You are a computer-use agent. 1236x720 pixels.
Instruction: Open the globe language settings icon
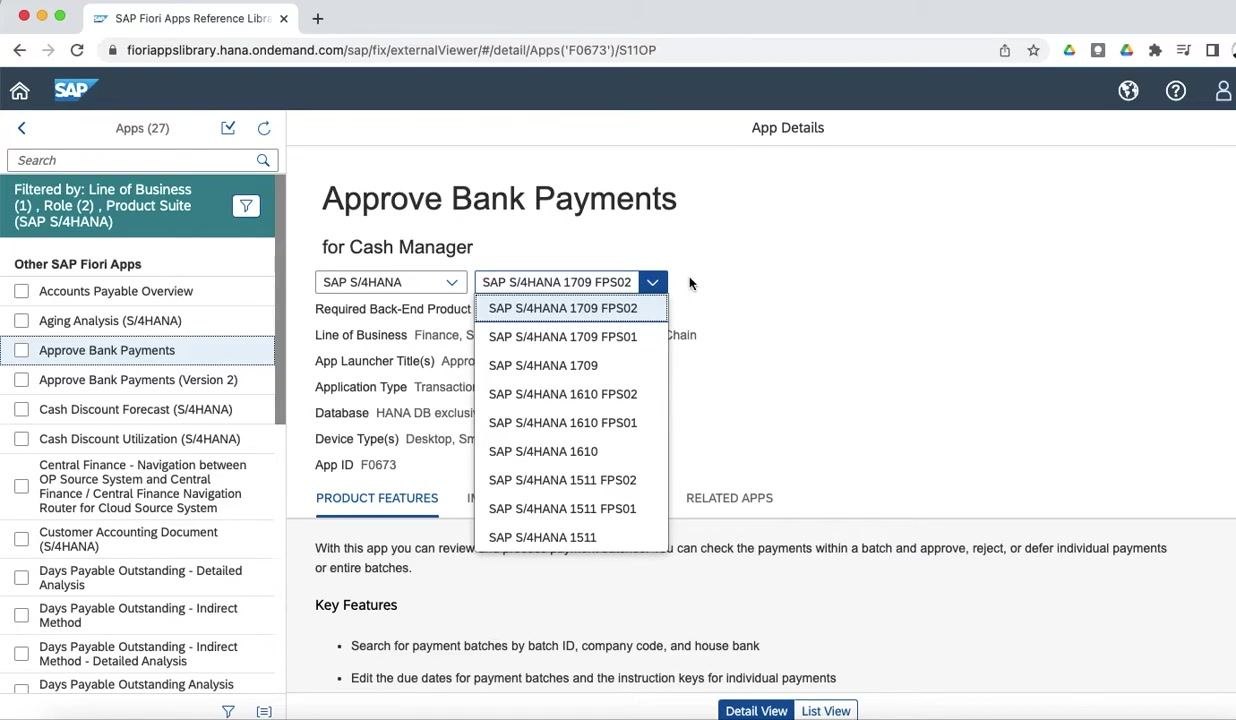tap(1128, 91)
